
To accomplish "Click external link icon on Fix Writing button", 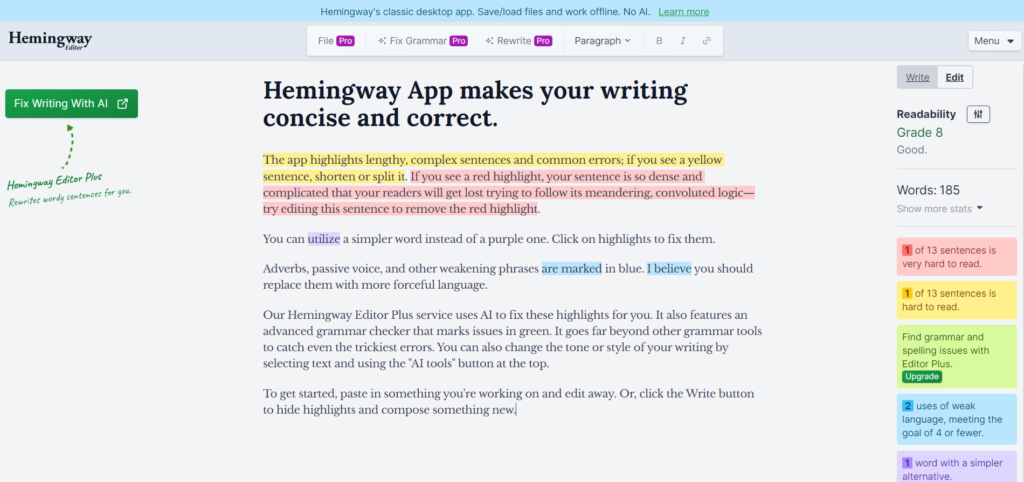I will pos(123,104).
